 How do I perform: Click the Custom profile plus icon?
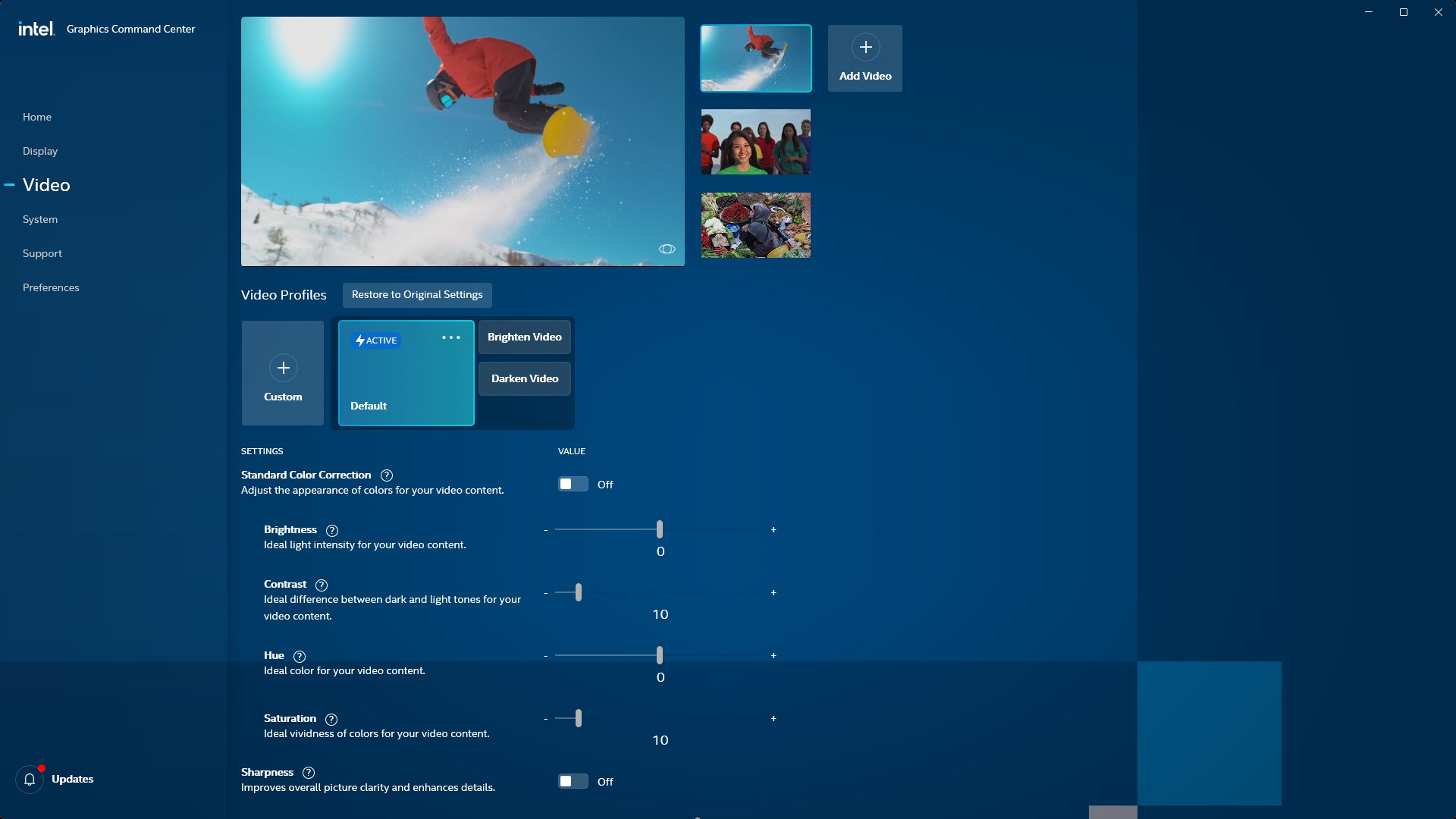[x=282, y=369]
